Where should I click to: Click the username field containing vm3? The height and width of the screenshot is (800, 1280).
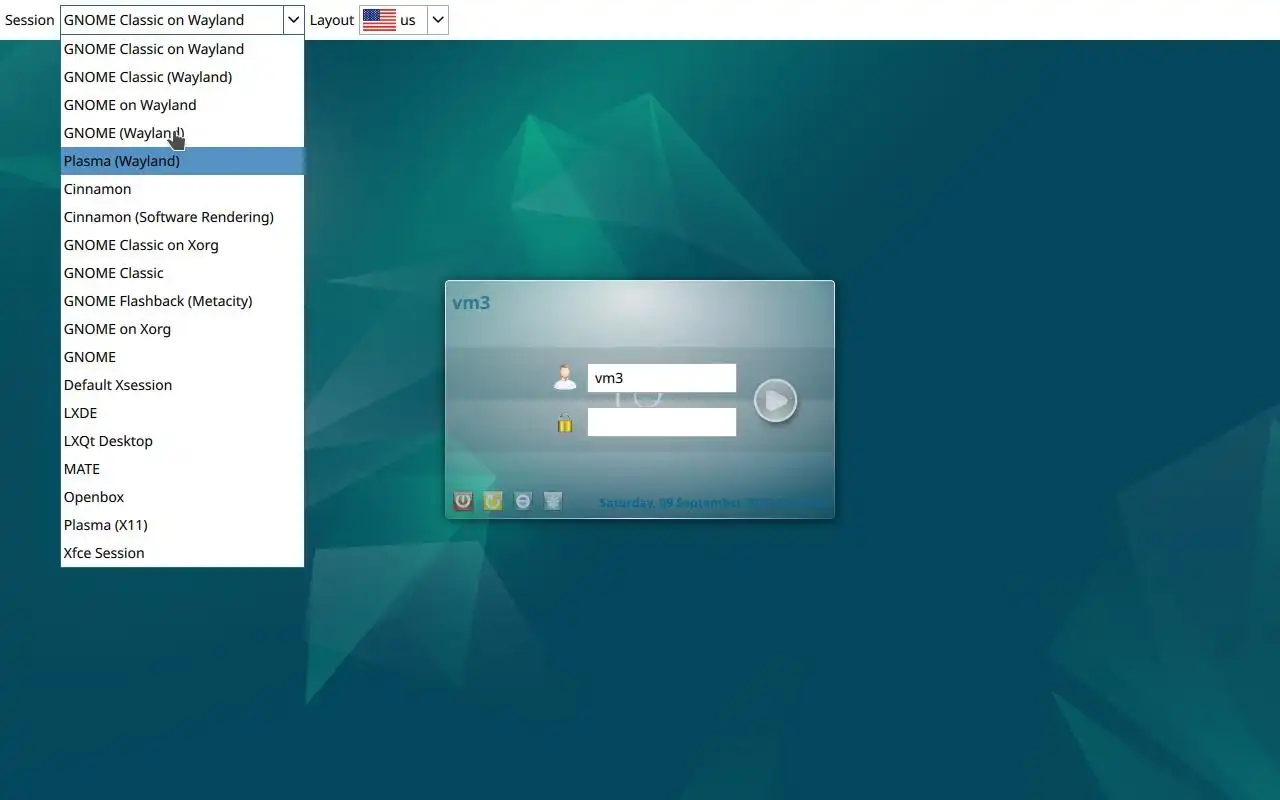point(662,378)
